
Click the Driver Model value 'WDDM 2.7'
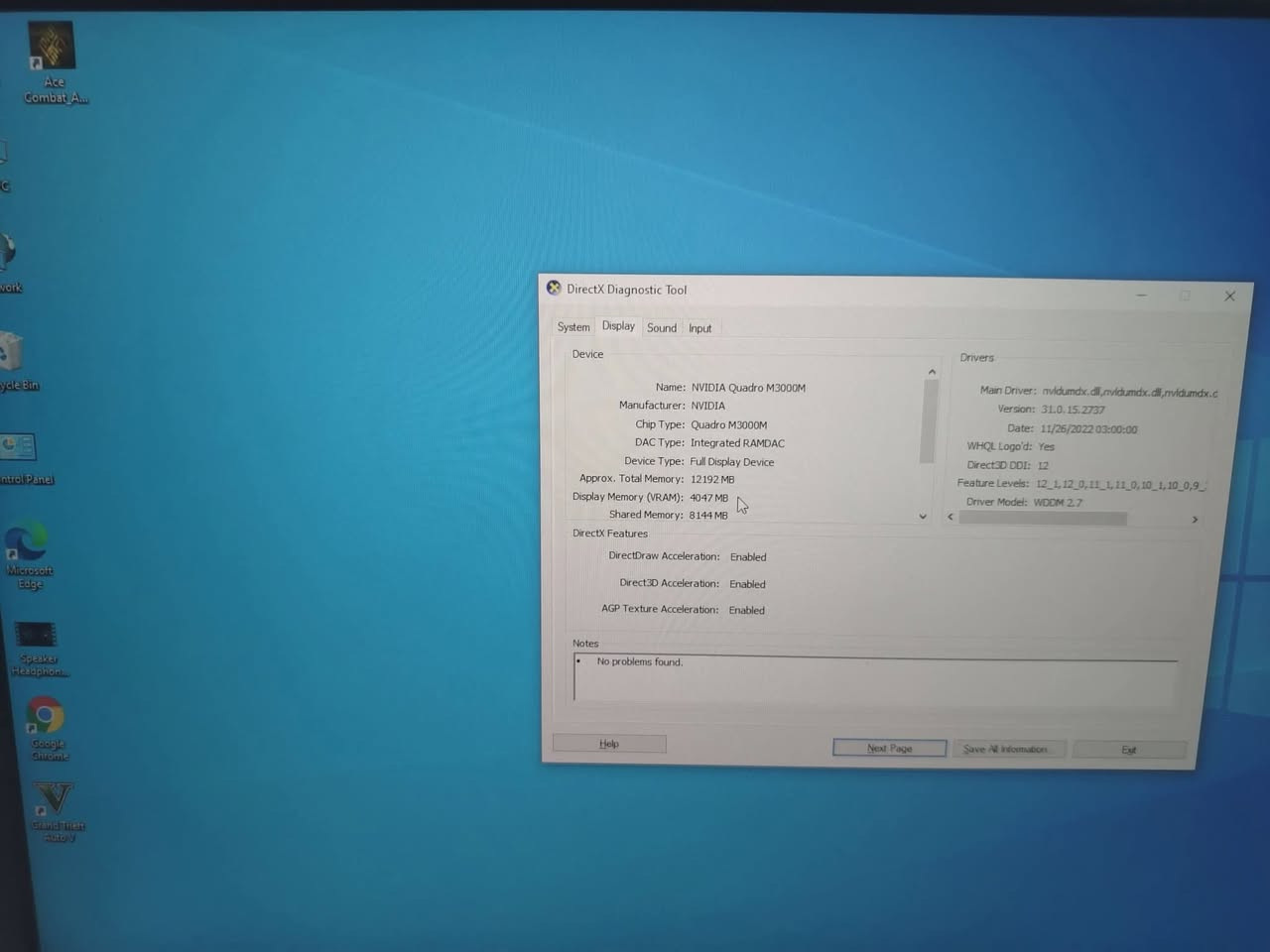point(1058,503)
